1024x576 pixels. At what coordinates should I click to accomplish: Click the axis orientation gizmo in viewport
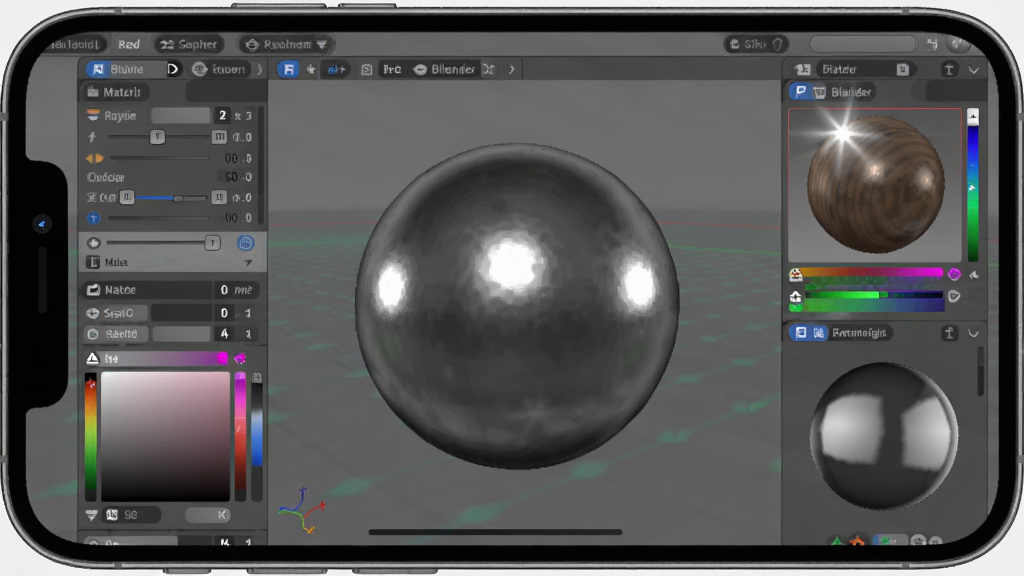point(302,509)
